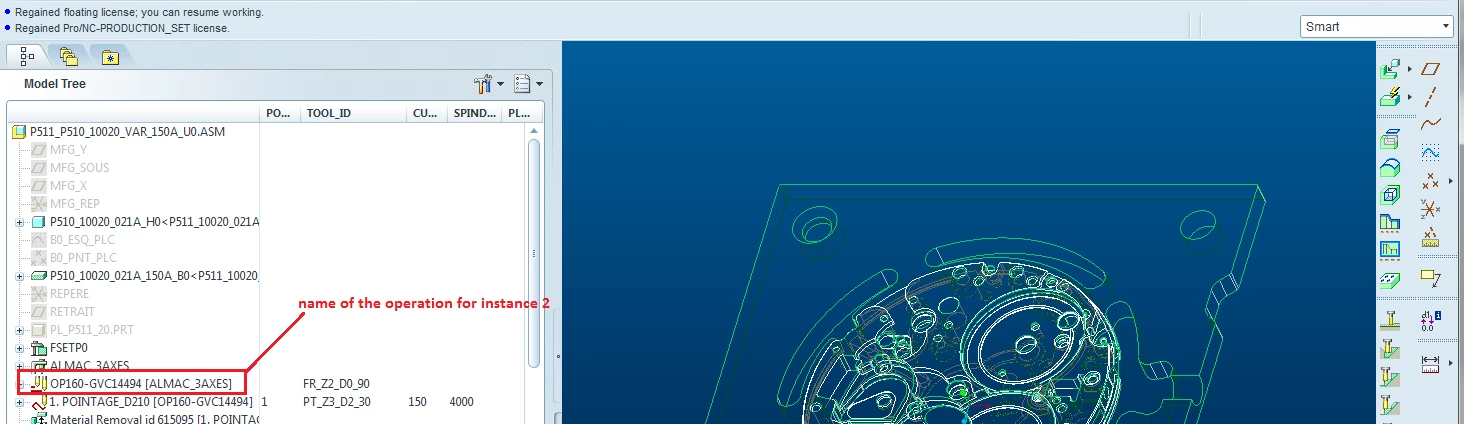
Task: Click the yellow ruler-with-points icon
Action: pyautogui.click(x=1430, y=237)
